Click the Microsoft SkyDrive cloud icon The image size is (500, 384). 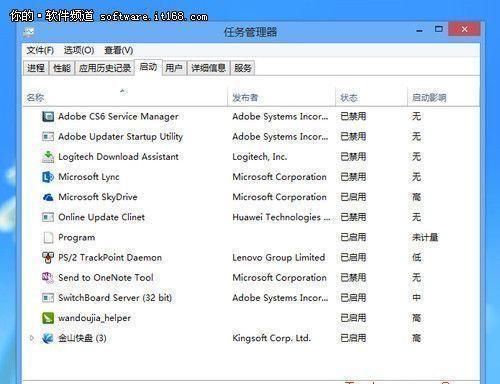pyautogui.click(x=48, y=197)
